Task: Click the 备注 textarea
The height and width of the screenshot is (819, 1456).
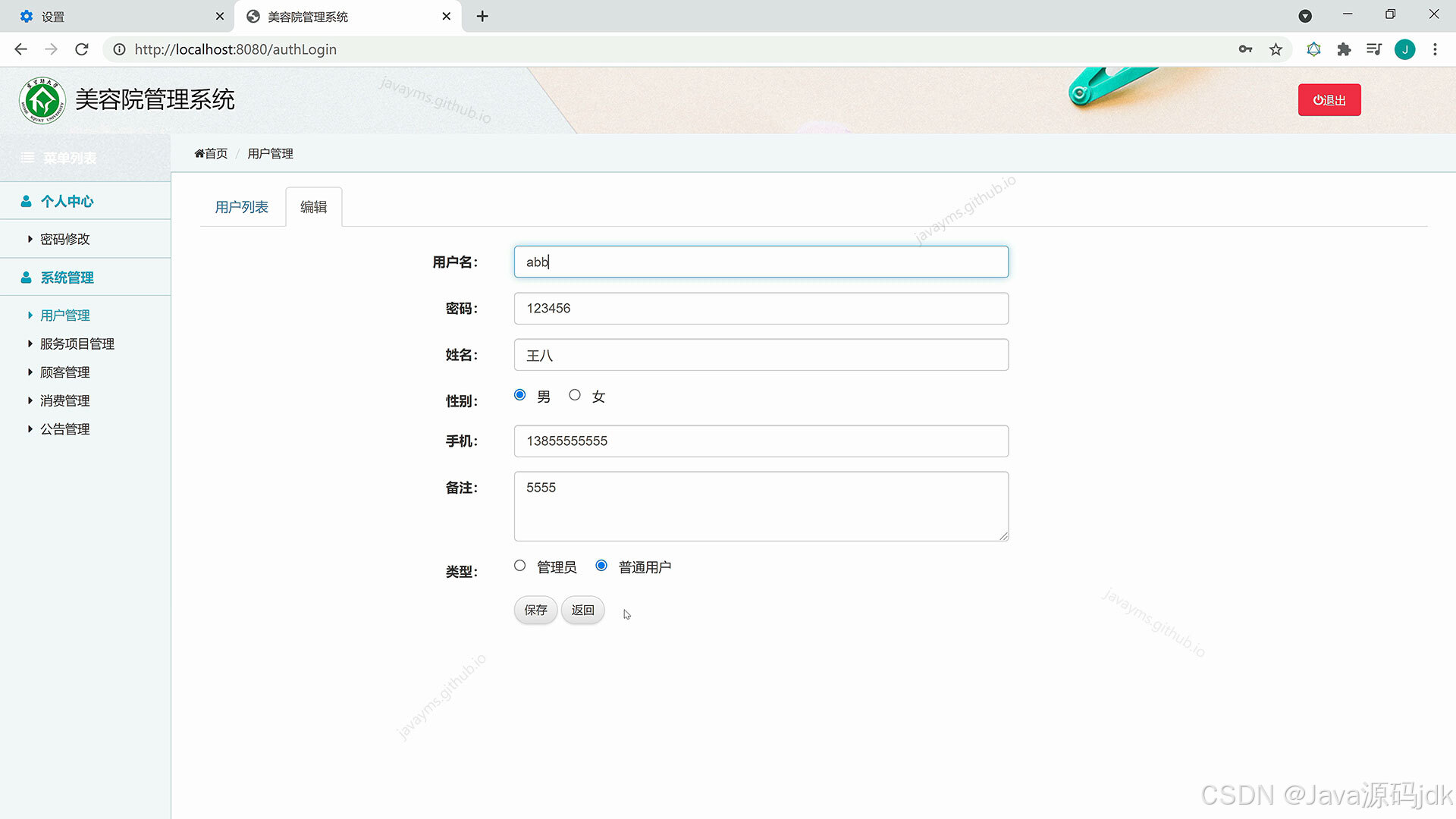Action: 761,507
